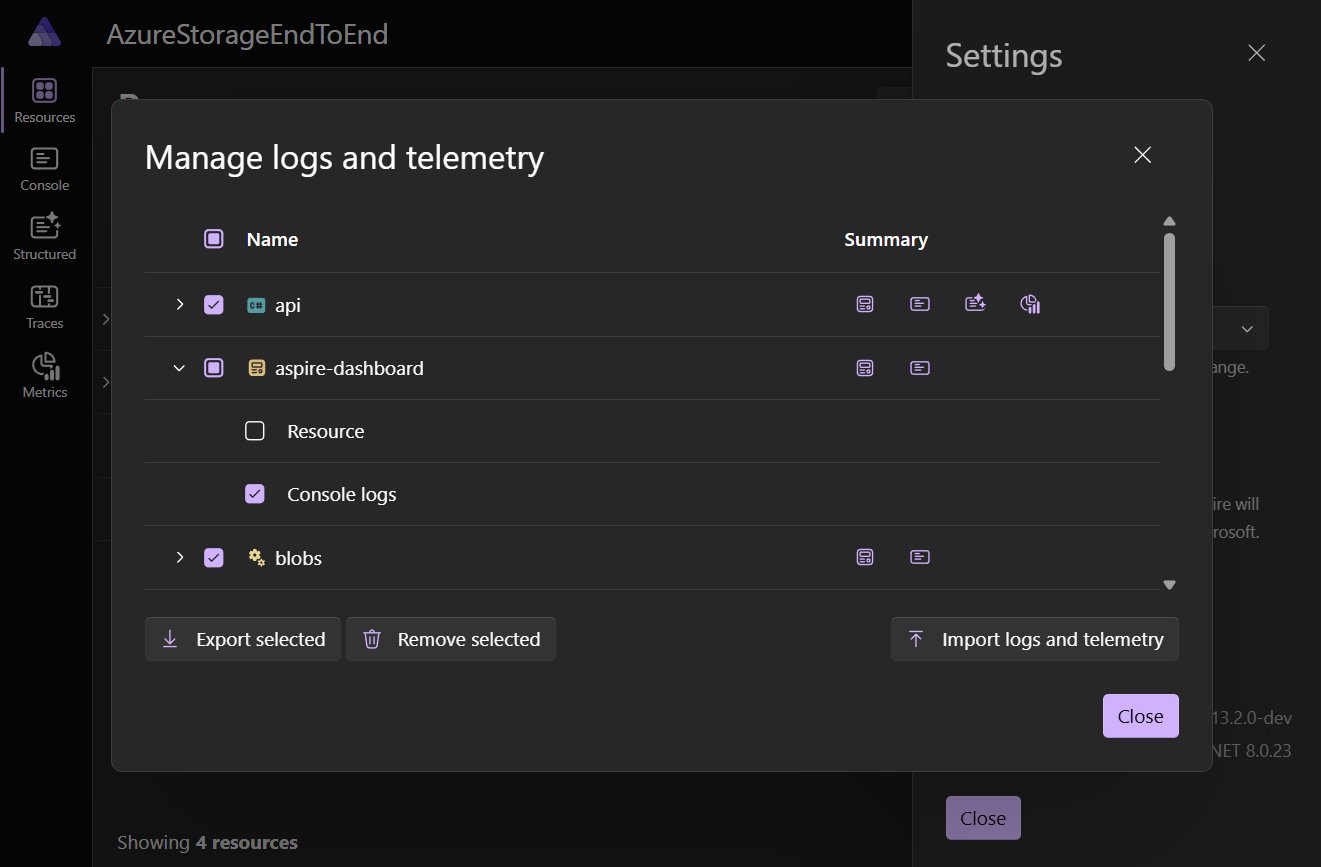Open the Metrics view from the sidebar
The height and width of the screenshot is (867, 1321).
click(x=44, y=375)
